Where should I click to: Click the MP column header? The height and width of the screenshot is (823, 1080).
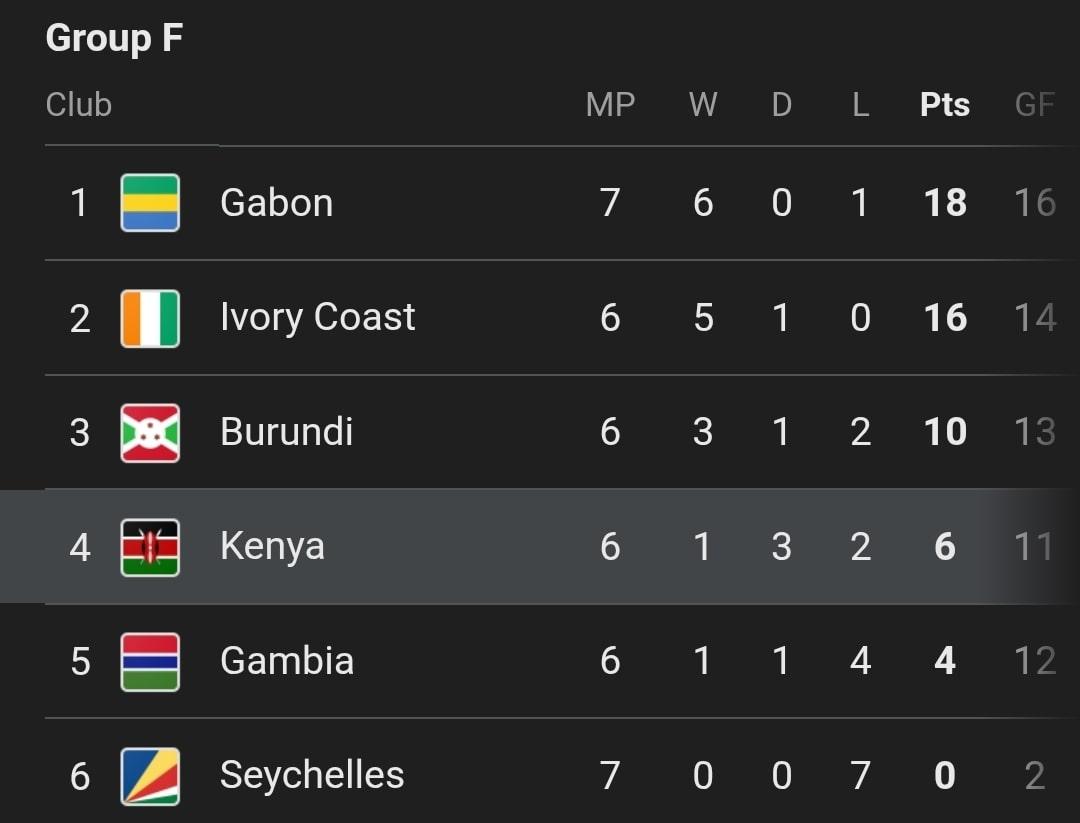(x=610, y=105)
